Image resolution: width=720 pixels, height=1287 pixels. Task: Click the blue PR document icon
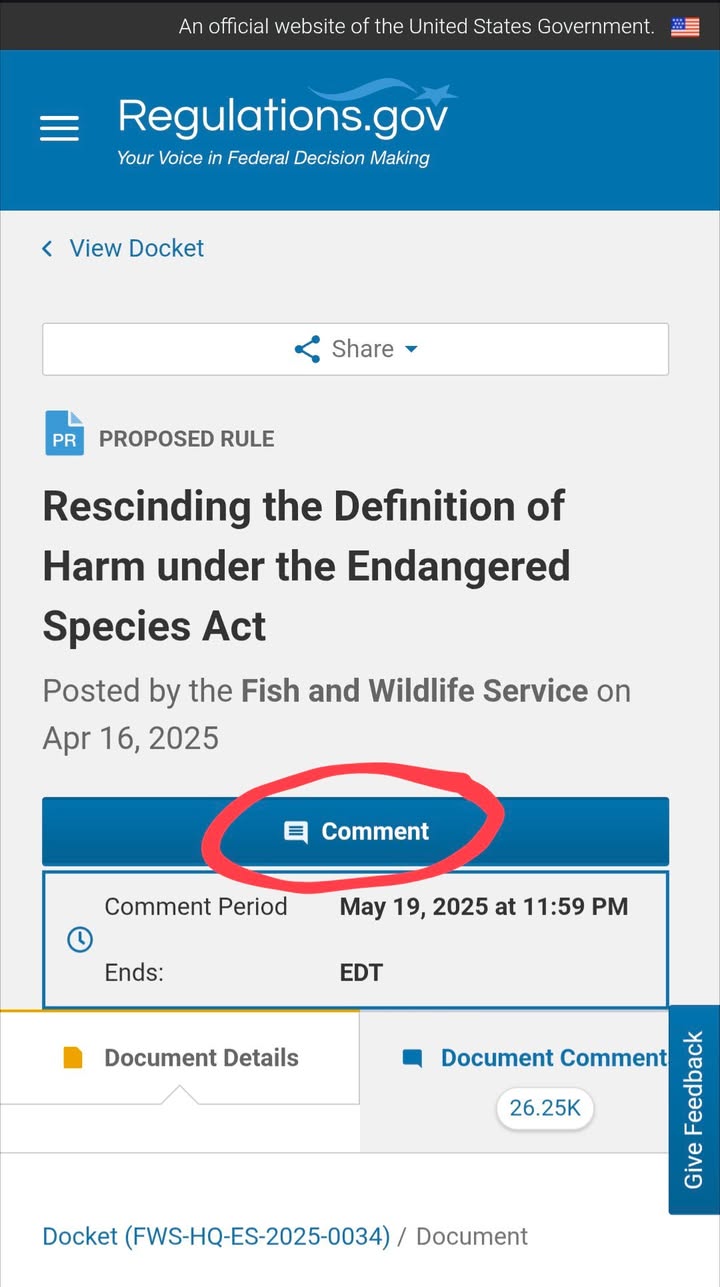coord(64,434)
